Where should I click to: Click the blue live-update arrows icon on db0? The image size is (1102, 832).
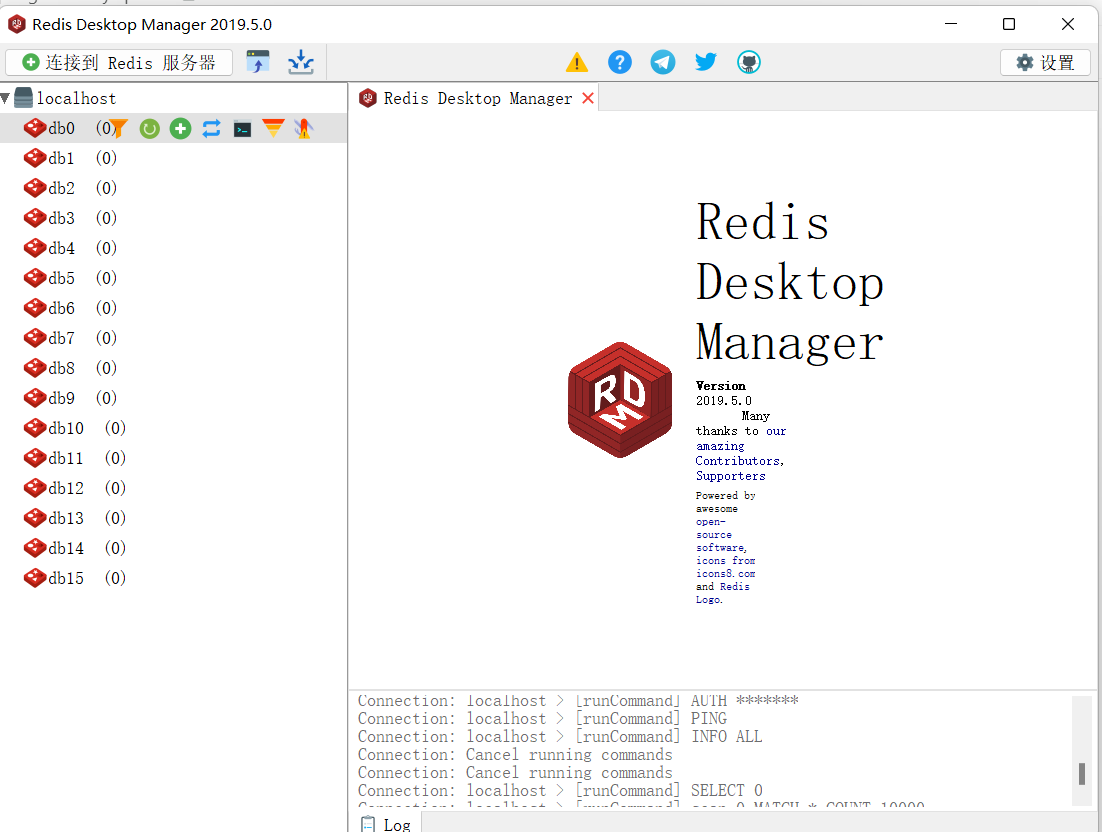(212, 129)
